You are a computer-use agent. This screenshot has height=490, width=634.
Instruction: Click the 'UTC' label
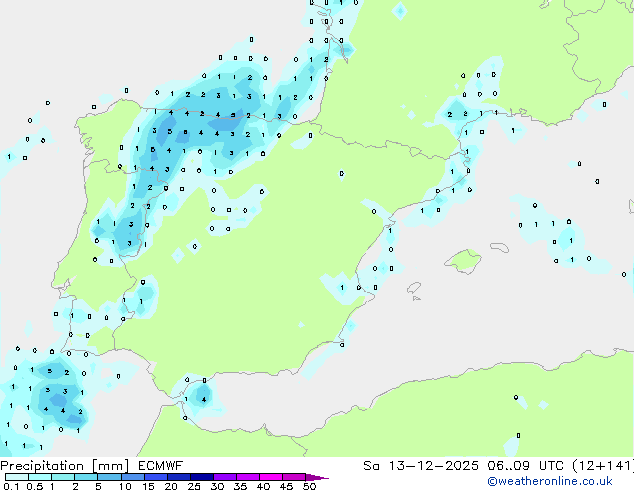(551, 466)
